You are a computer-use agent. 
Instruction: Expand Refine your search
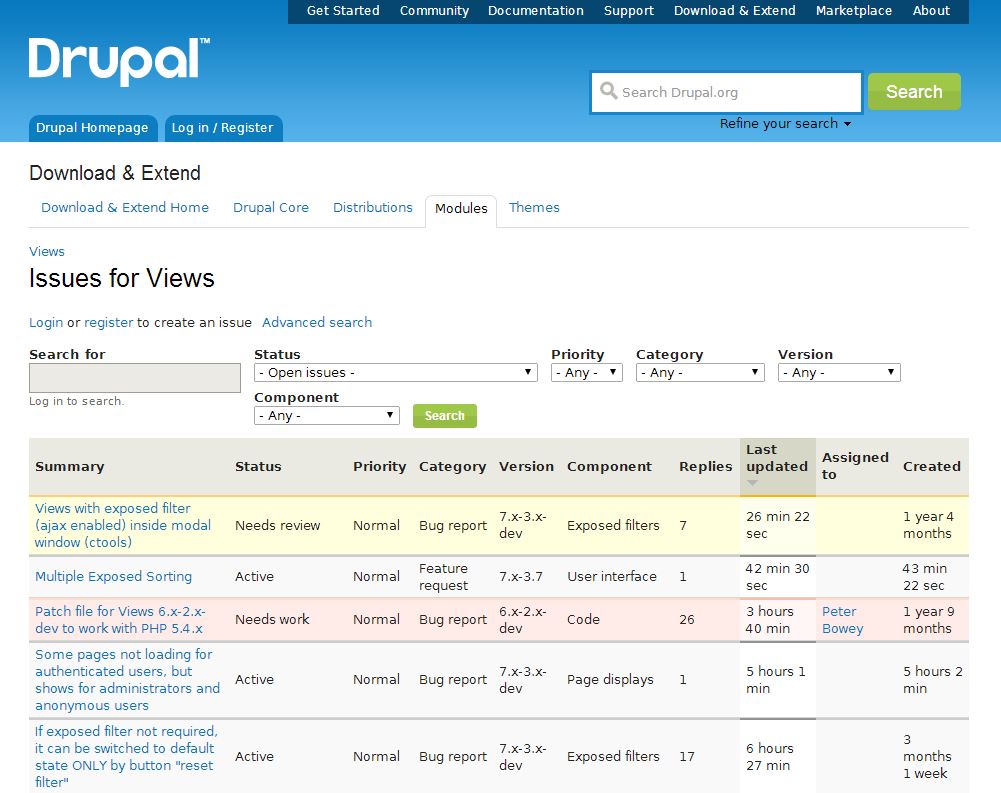[x=785, y=123]
